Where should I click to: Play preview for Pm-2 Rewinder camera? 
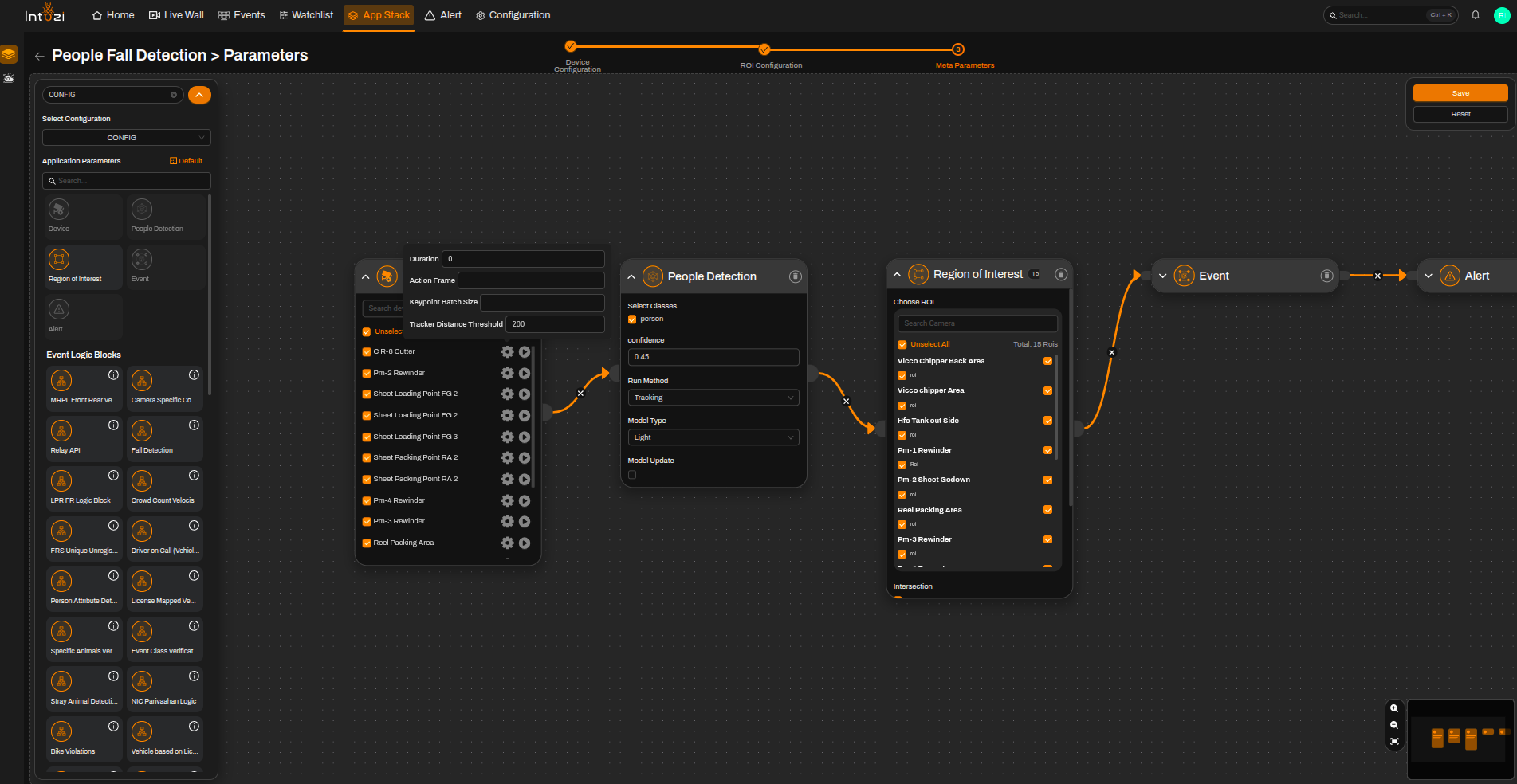tap(525, 373)
